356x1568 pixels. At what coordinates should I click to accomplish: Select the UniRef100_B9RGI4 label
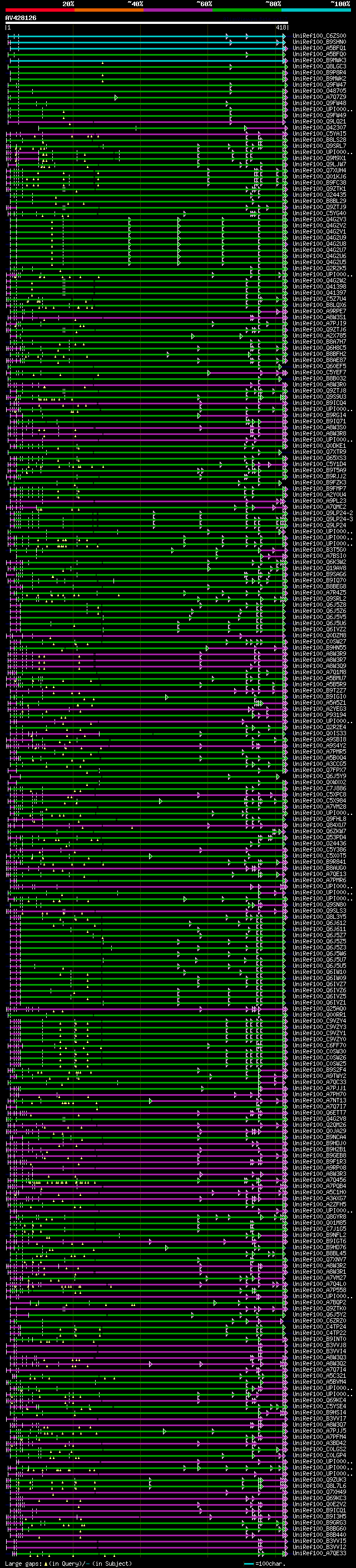click(319, 415)
